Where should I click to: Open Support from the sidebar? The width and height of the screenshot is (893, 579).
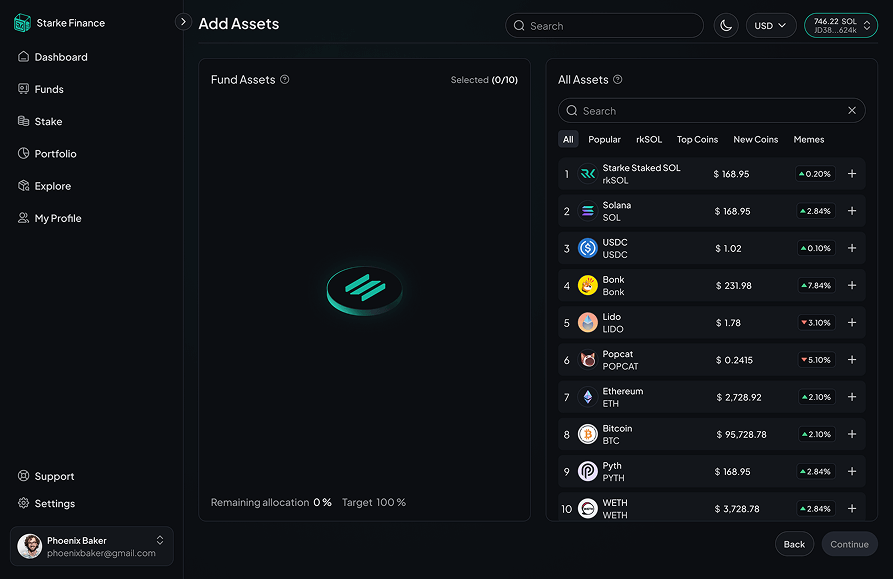[x=46, y=476]
